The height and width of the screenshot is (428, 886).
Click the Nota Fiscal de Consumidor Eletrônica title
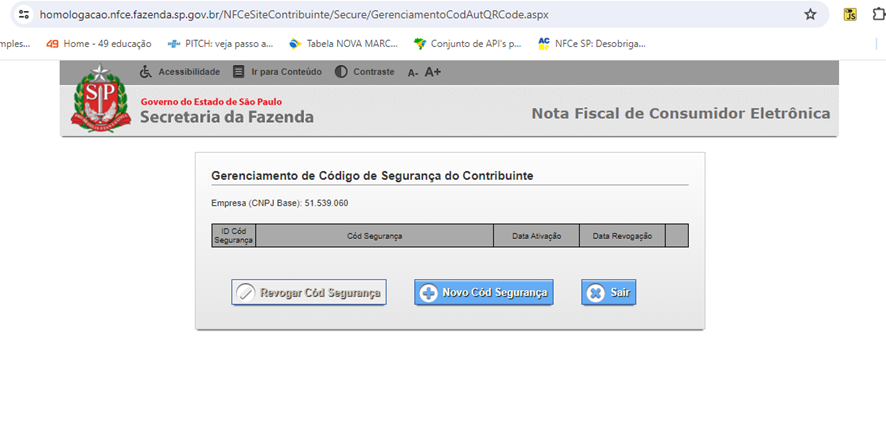tap(681, 114)
